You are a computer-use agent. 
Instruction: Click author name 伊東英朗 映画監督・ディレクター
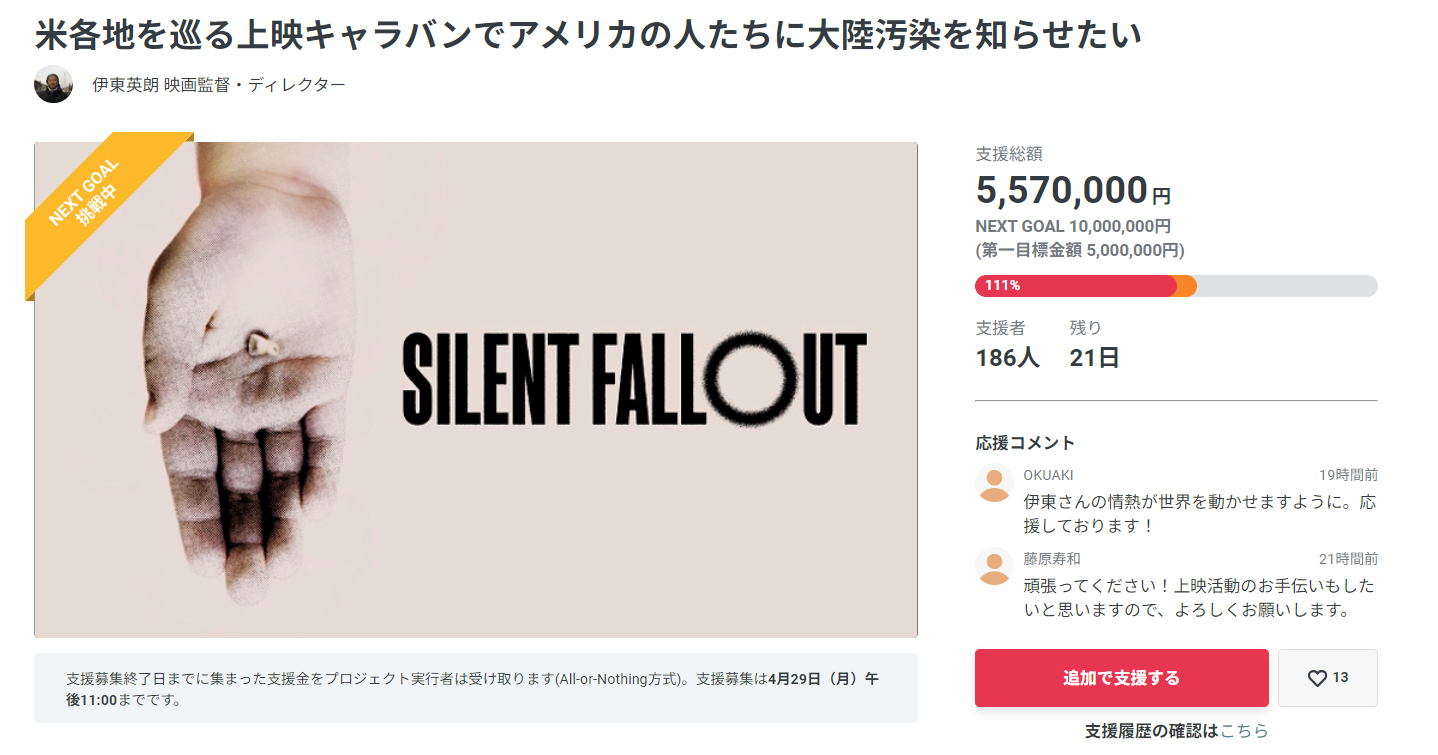point(219,85)
